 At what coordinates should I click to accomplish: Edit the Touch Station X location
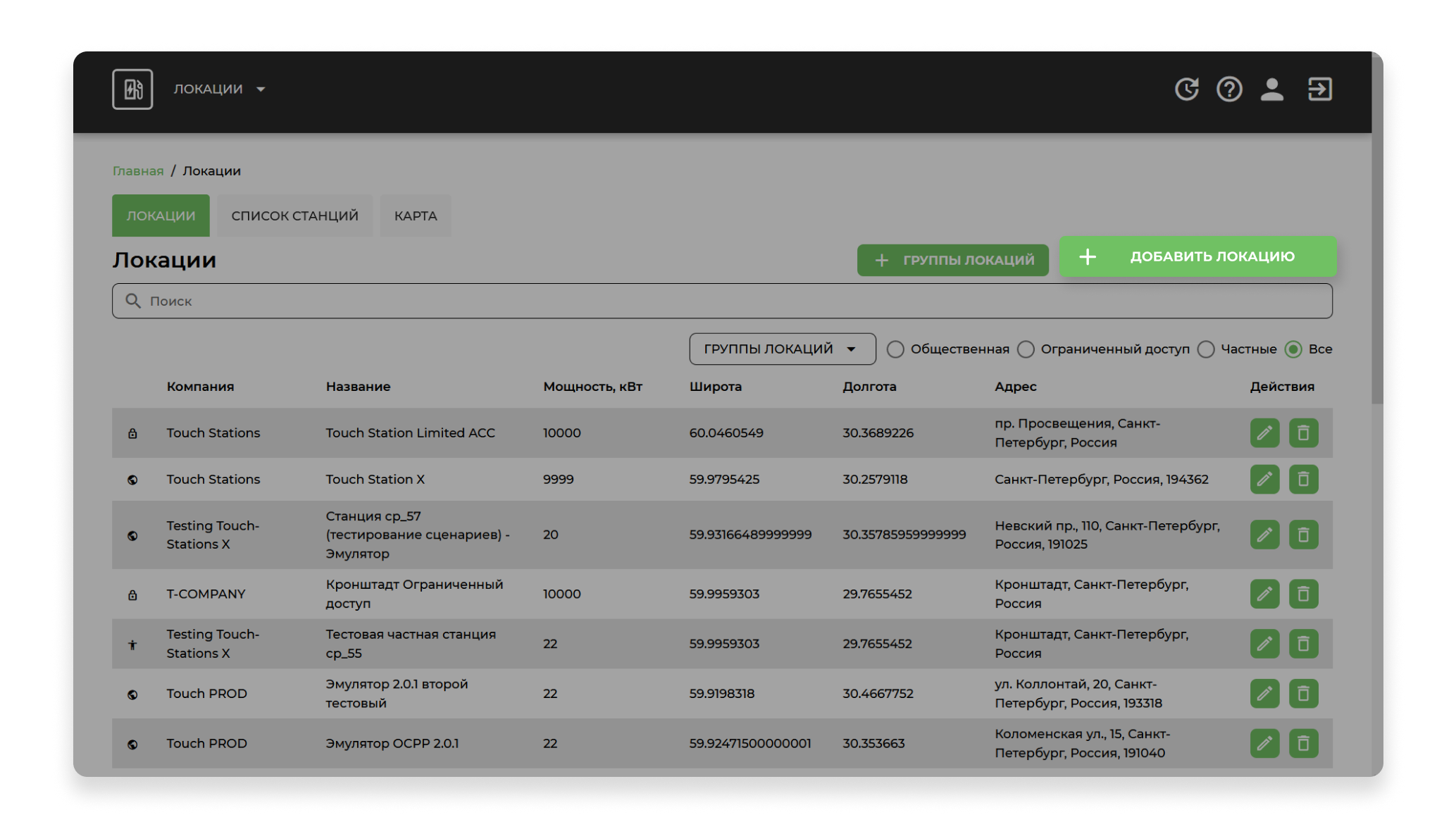(1264, 479)
